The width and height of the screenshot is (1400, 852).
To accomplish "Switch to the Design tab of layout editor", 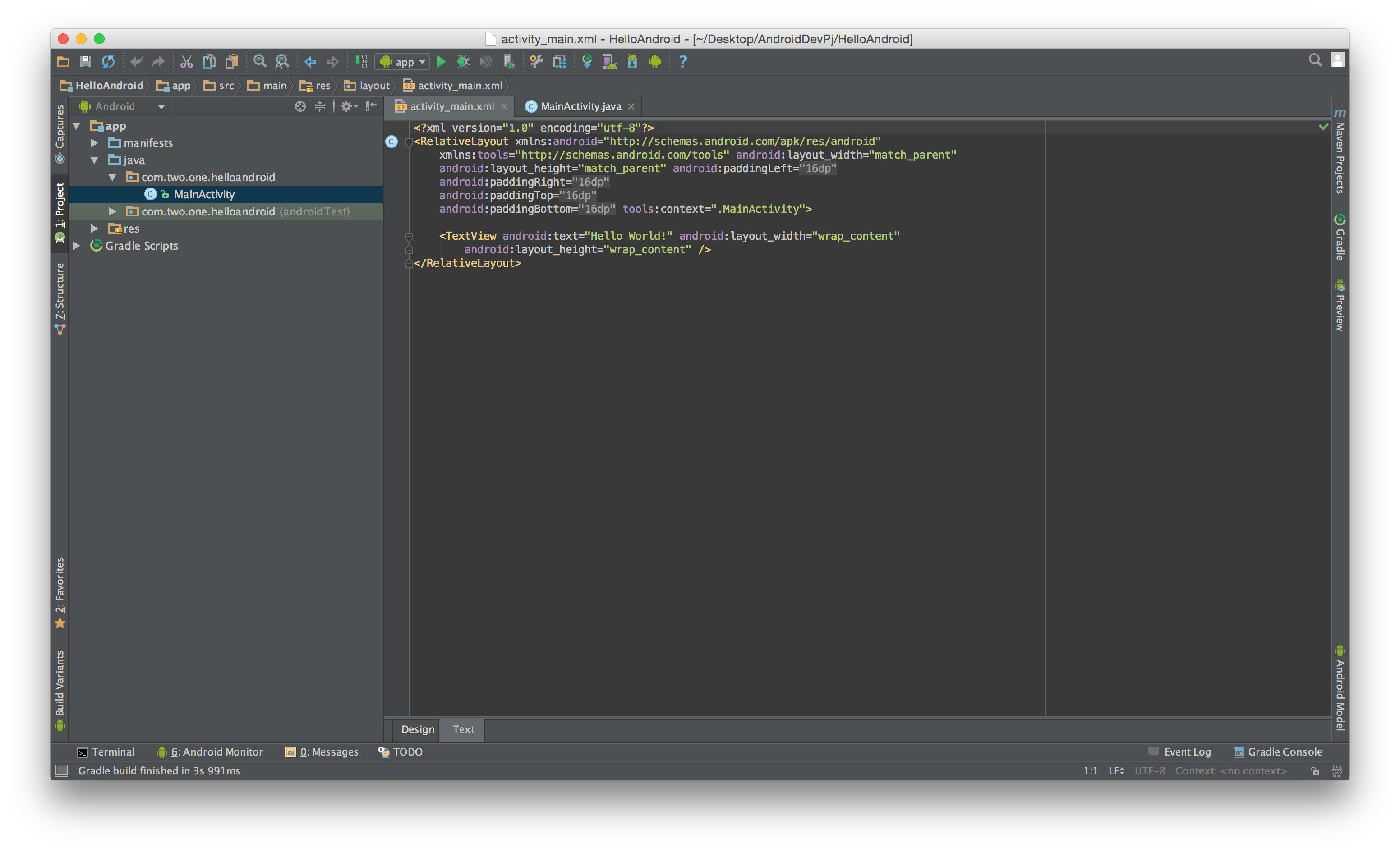I will pos(417,729).
